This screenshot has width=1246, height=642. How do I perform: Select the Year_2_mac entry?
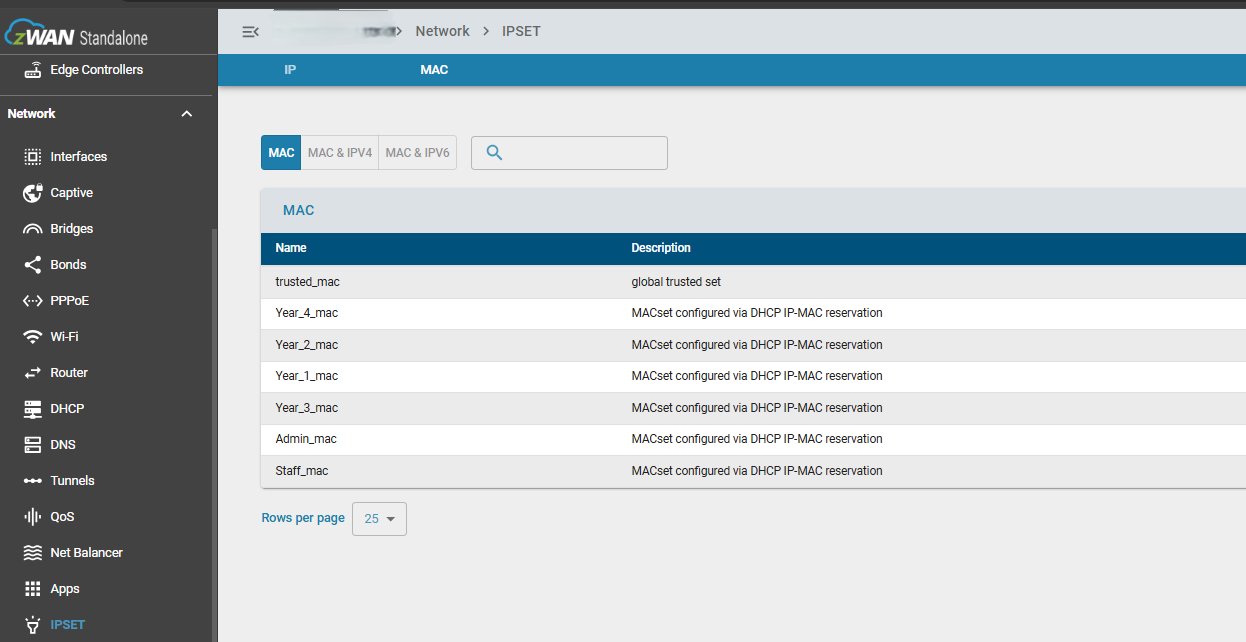click(753, 345)
